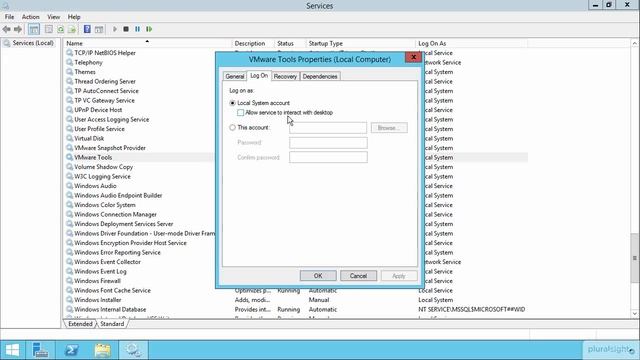Open Server Manager from the taskbar
This screenshot has height=360, width=640.
click(40, 350)
